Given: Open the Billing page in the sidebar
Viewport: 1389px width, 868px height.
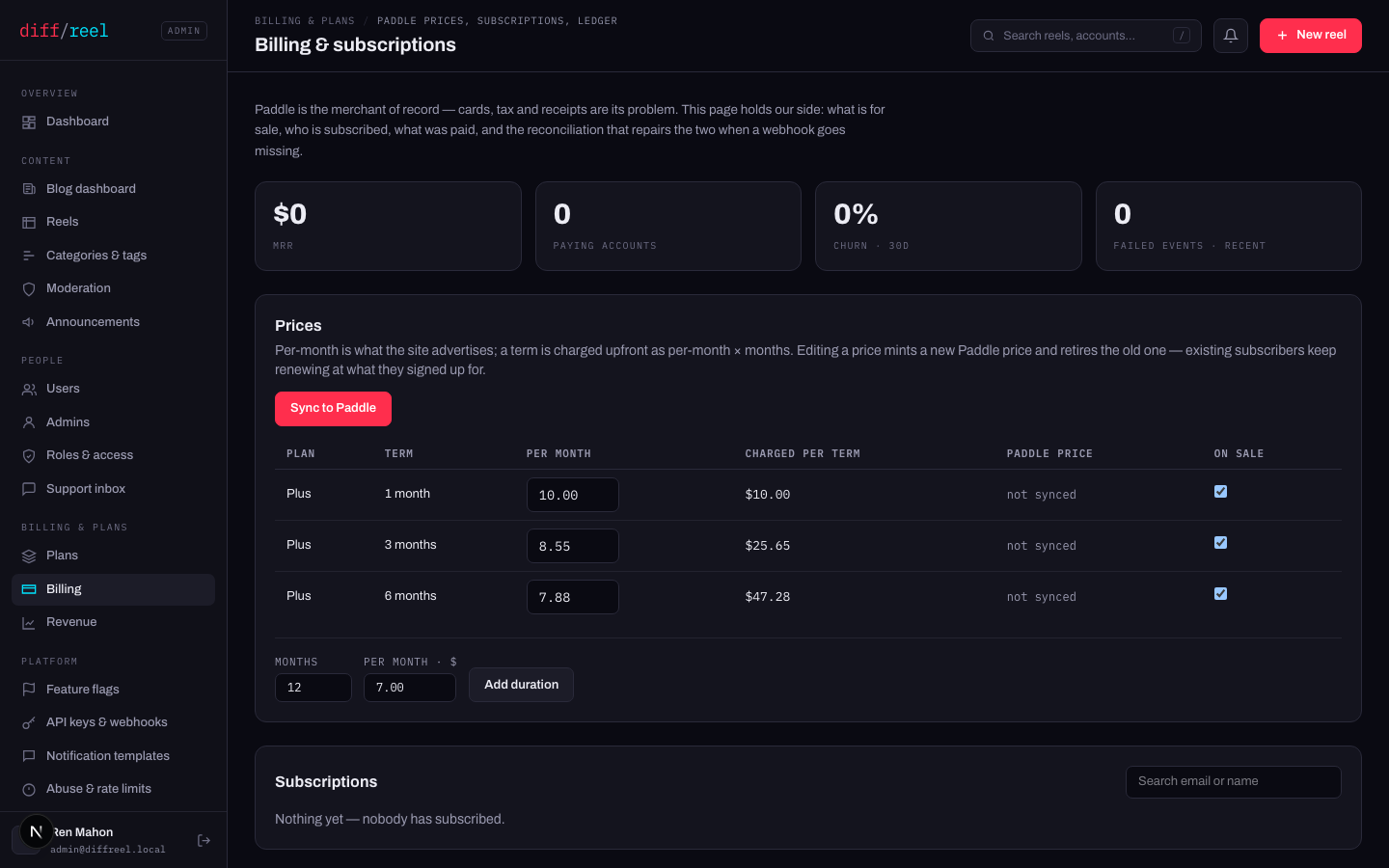Looking at the screenshot, I should click(x=113, y=589).
